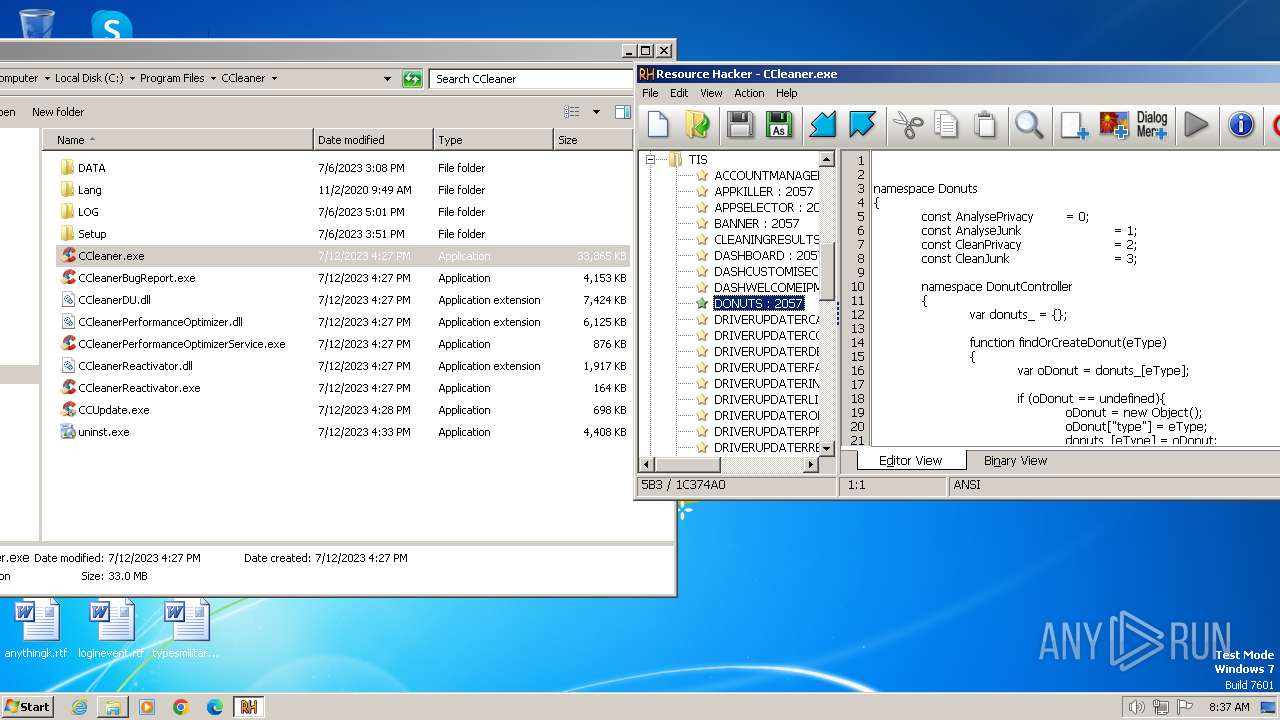Click the Compile script play icon
The image size is (1280, 720).
pyautogui.click(x=1196, y=124)
